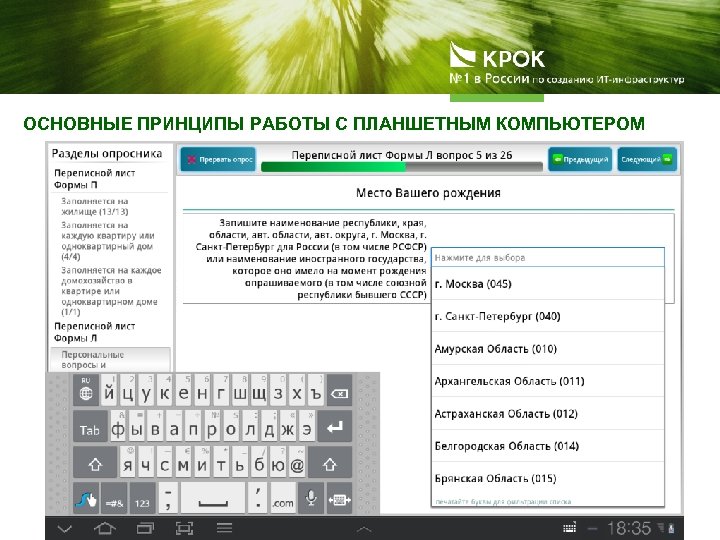This screenshot has height=540, width=720.
Task: Tap the up caret in bottom bar
Action: [364, 530]
